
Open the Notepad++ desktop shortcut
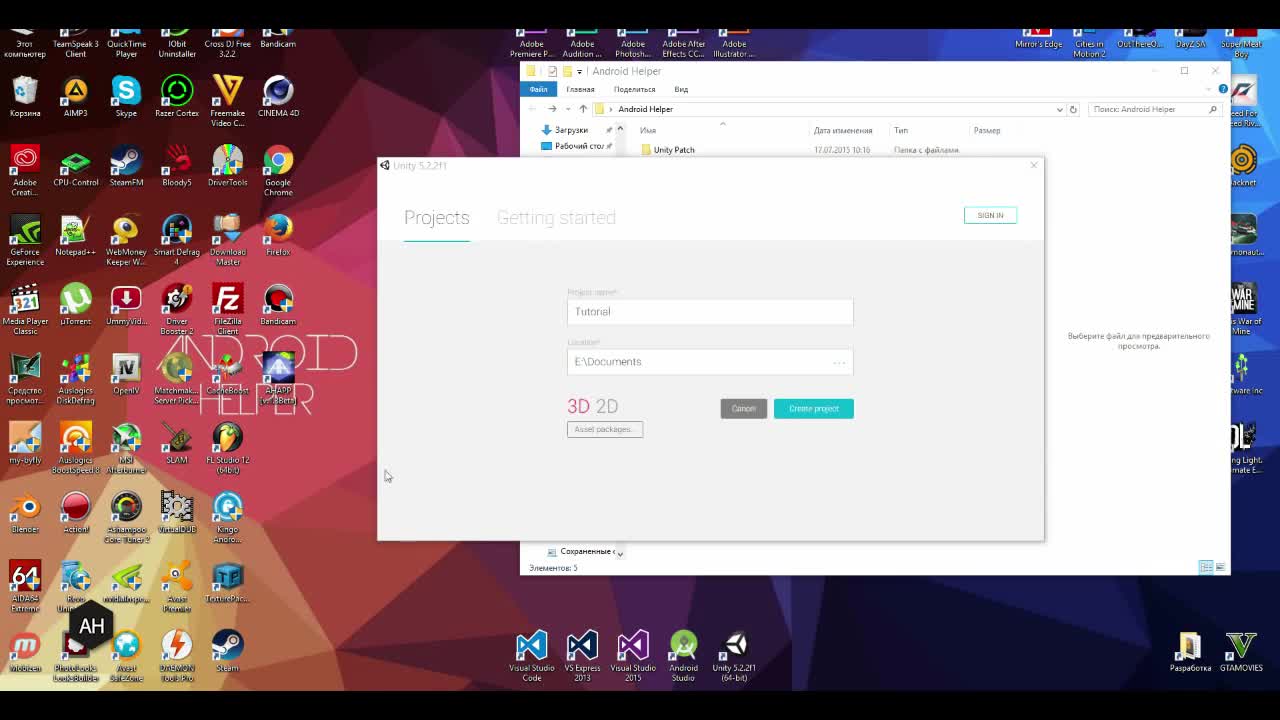click(75, 235)
